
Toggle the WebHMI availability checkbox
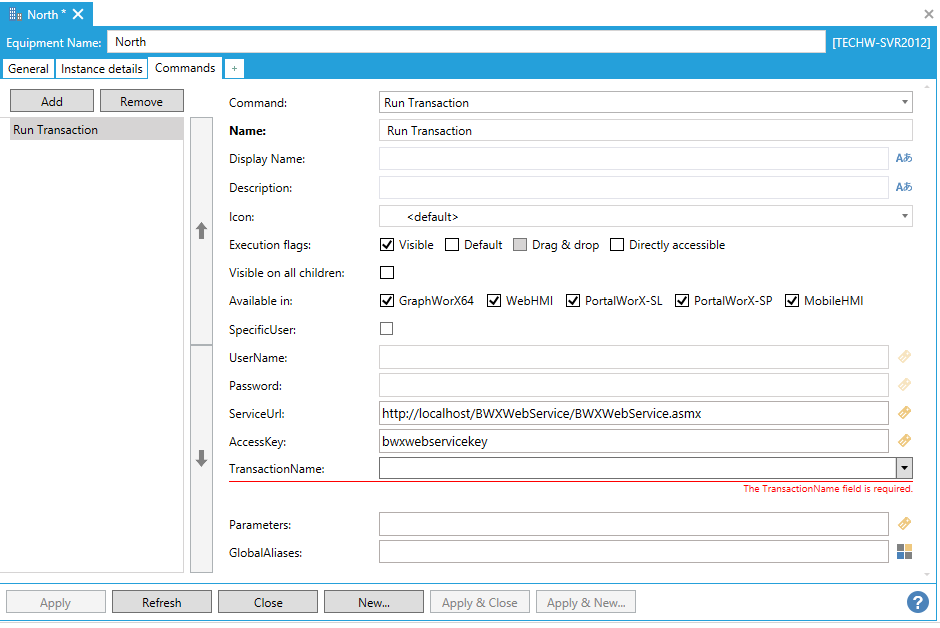point(494,301)
